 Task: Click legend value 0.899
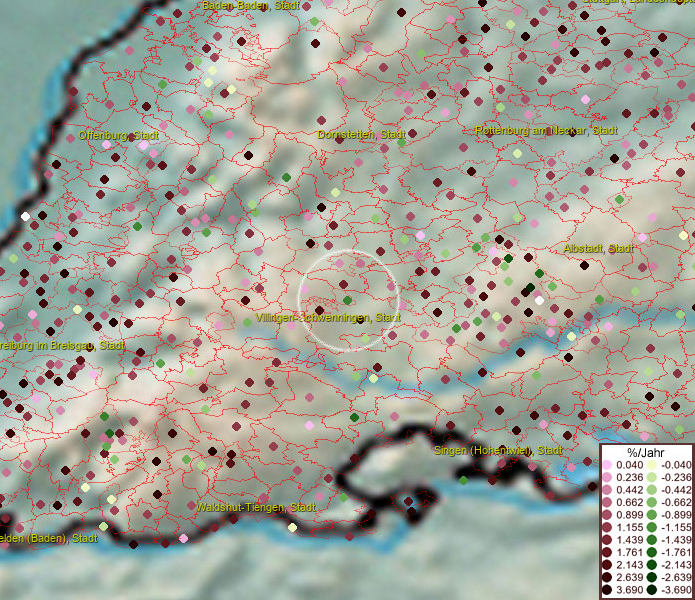(629, 515)
